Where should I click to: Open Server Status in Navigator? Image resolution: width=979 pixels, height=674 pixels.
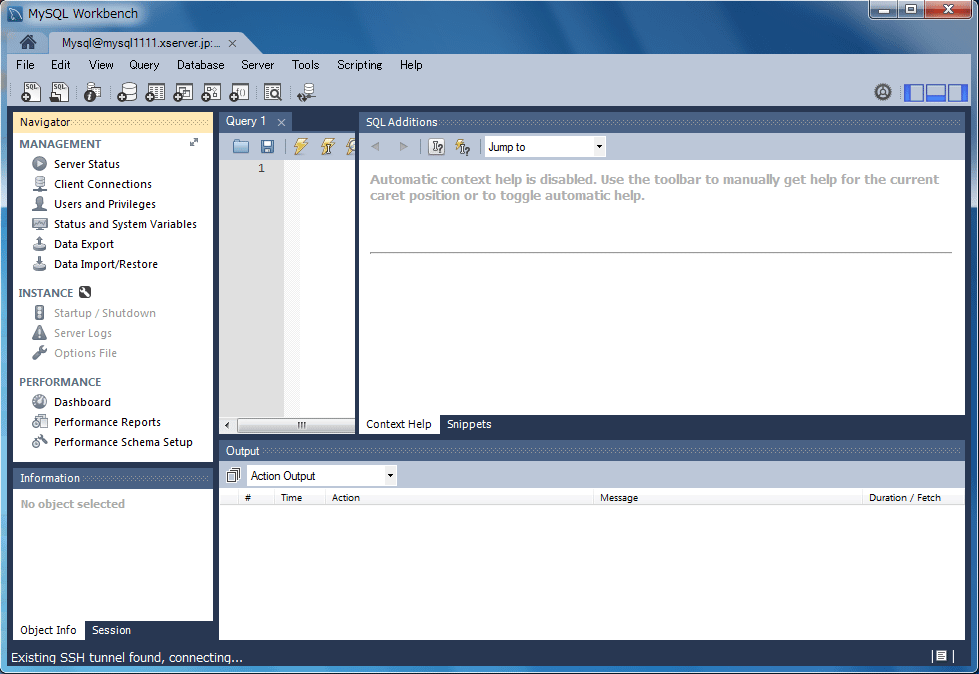87,164
